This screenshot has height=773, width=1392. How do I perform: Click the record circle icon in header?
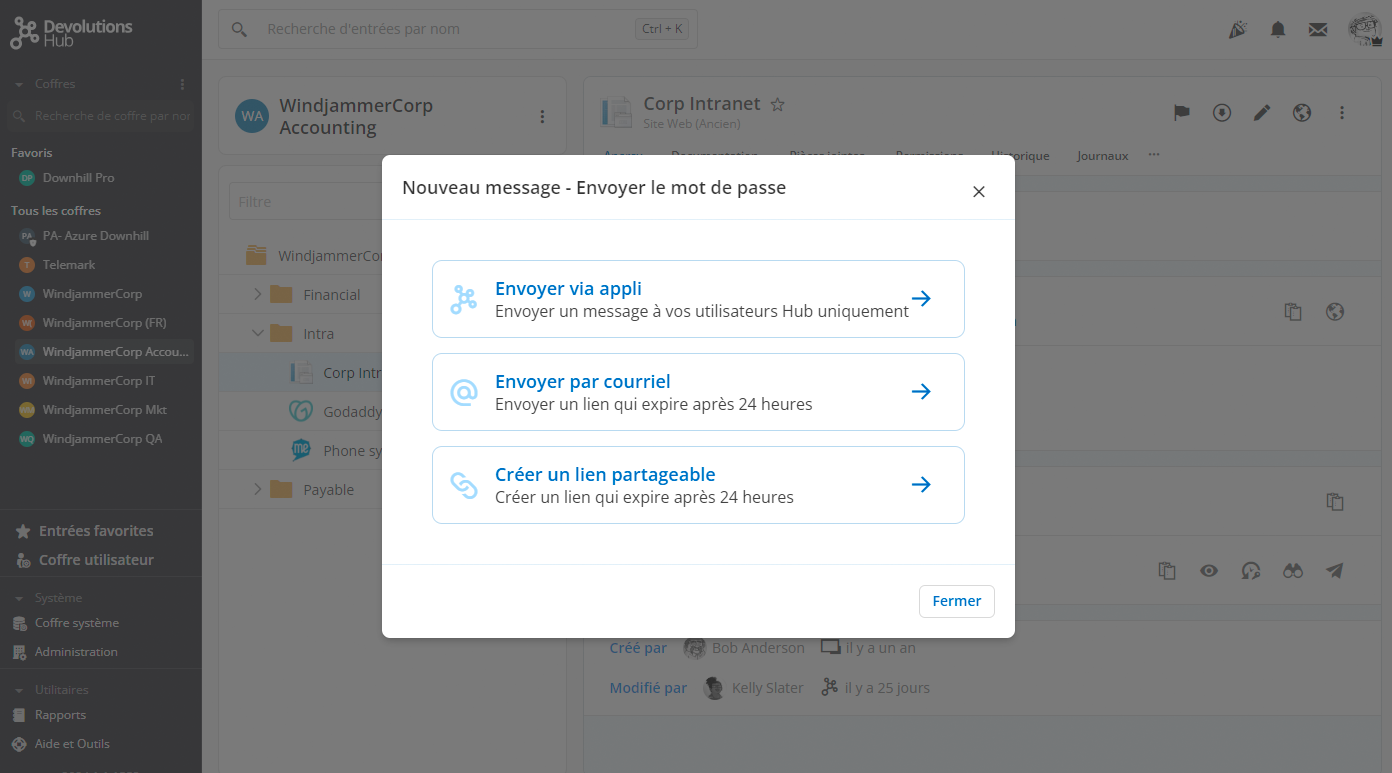1222,113
